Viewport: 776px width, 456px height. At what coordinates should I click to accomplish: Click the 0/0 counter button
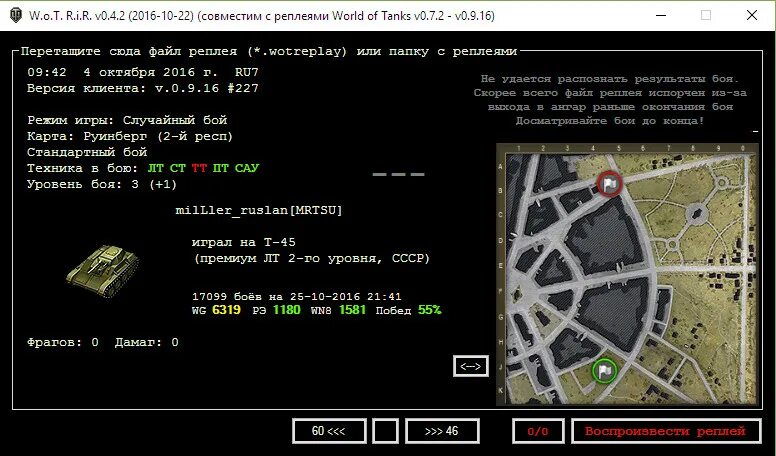[538, 431]
